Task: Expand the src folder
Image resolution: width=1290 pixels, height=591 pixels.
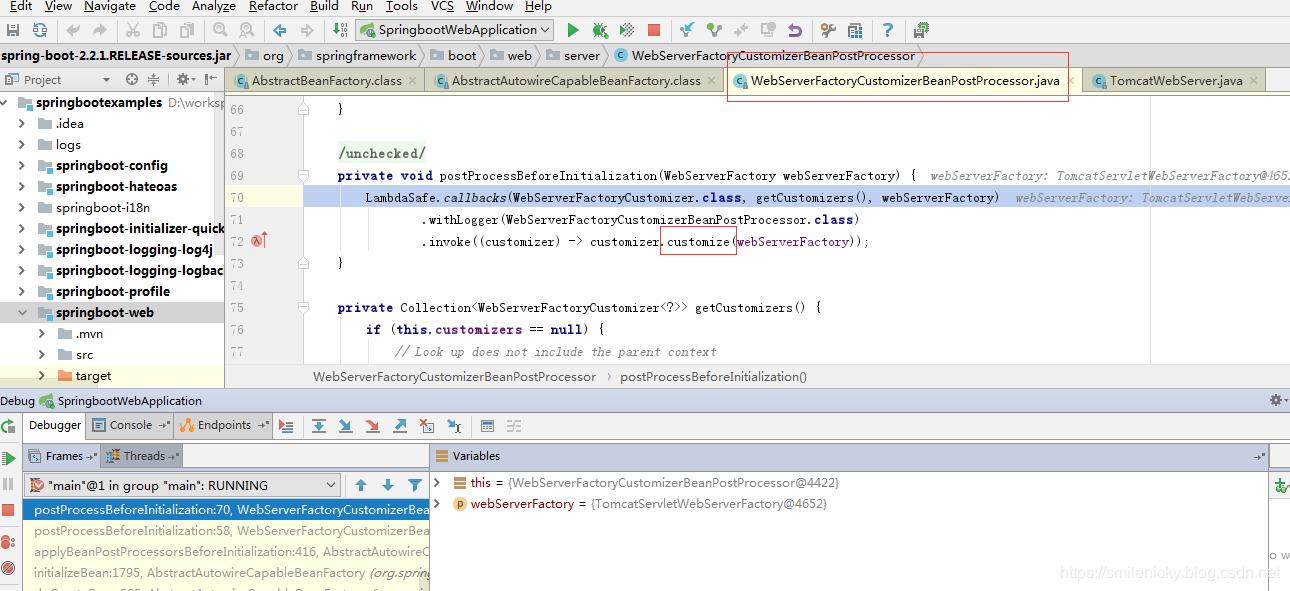Action: pos(41,355)
